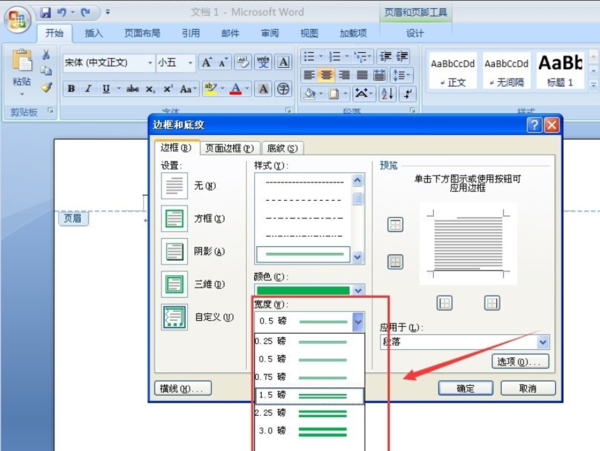The width and height of the screenshot is (600, 451).
Task: Select the 阴影 border setting
Action: pos(174,251)
